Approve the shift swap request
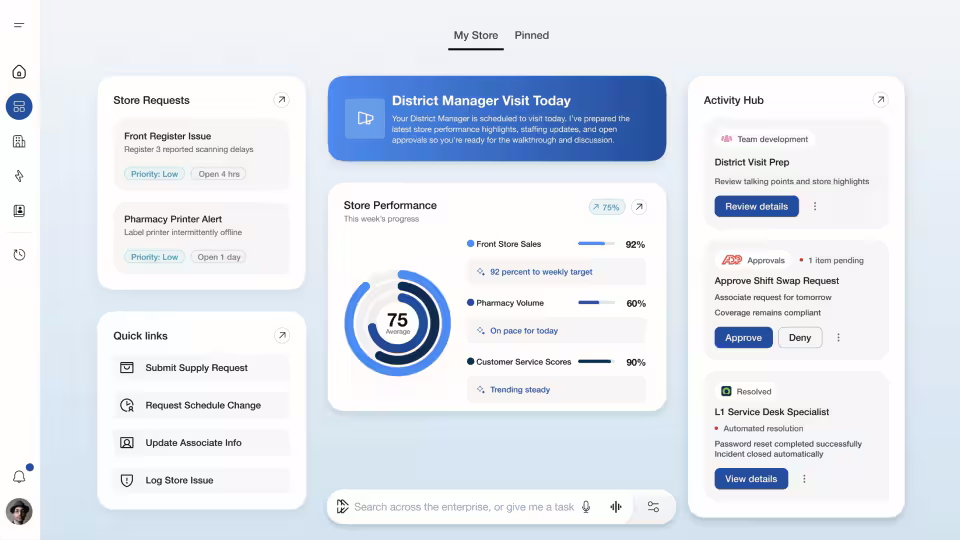 tap(743, 338)
